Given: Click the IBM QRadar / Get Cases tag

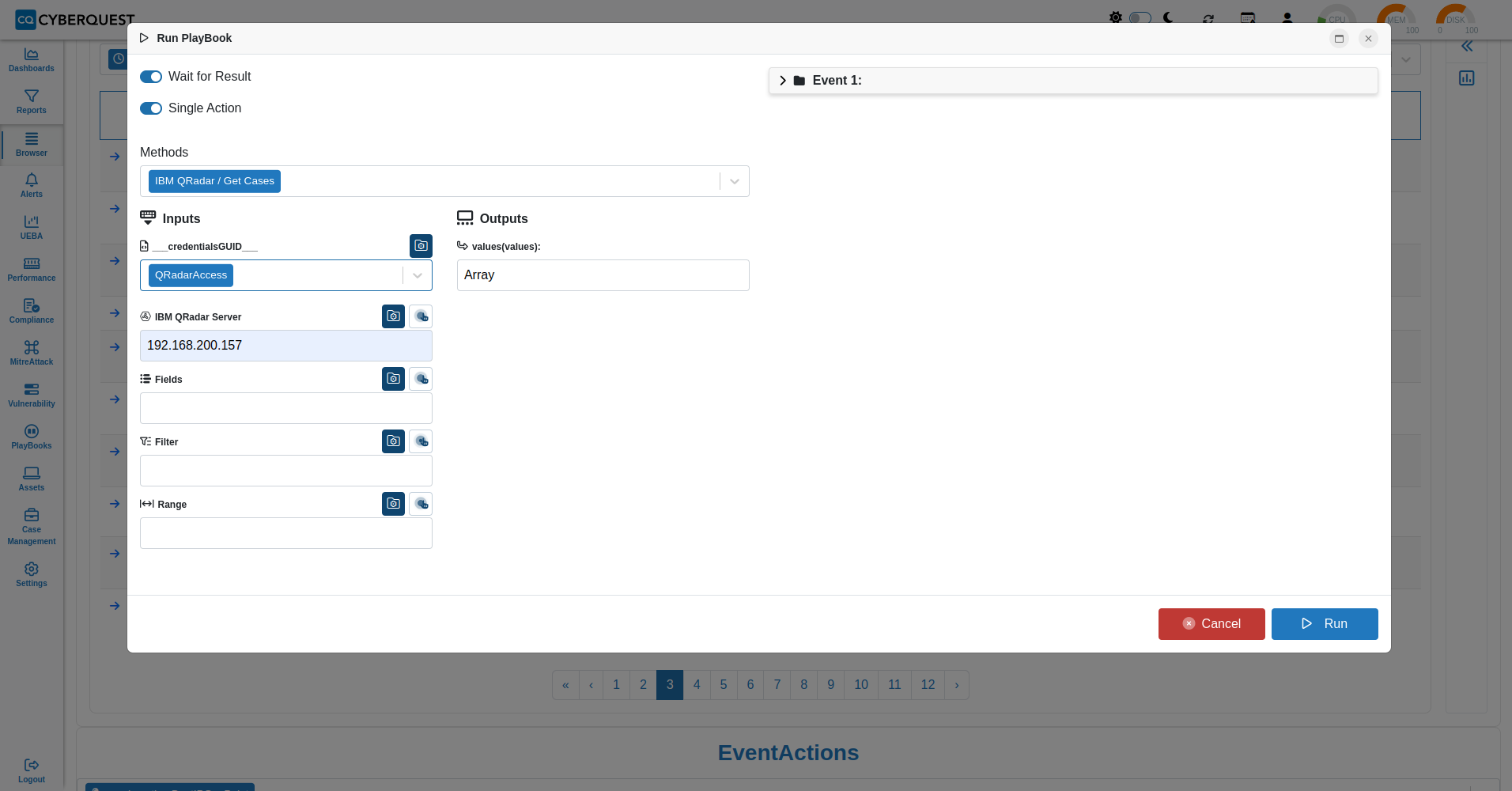Looking at the screenshot, I should point(214,181).
